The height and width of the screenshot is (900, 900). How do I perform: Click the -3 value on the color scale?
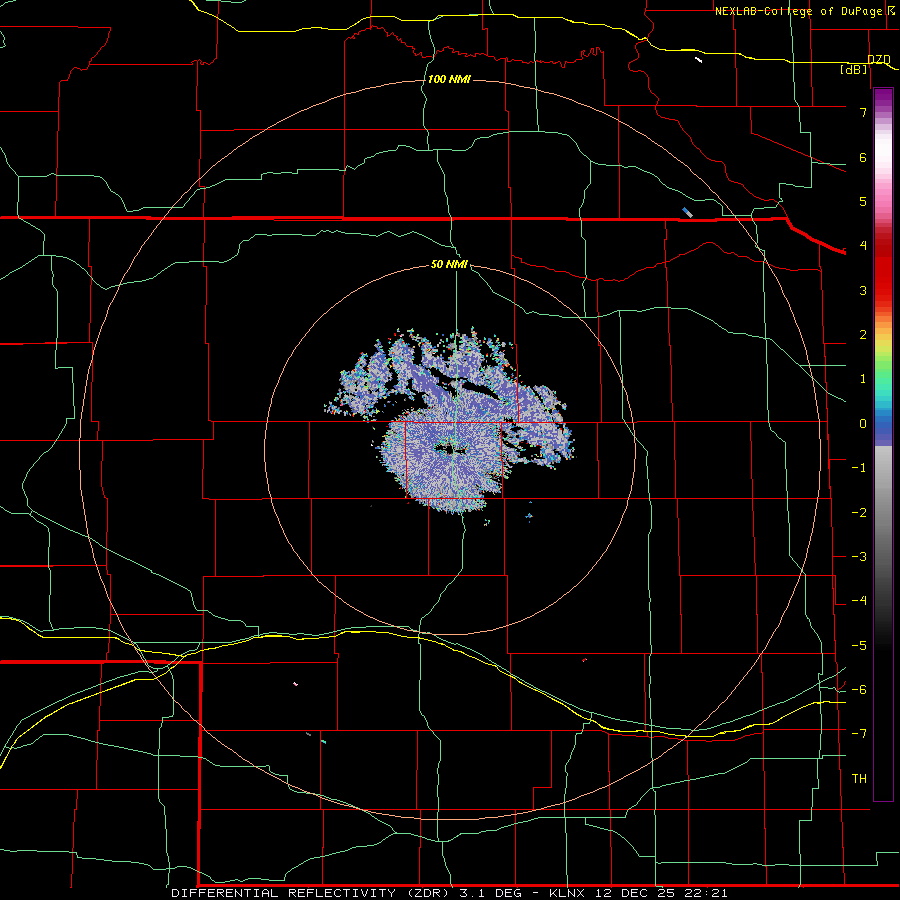click(x=859, y=557)
